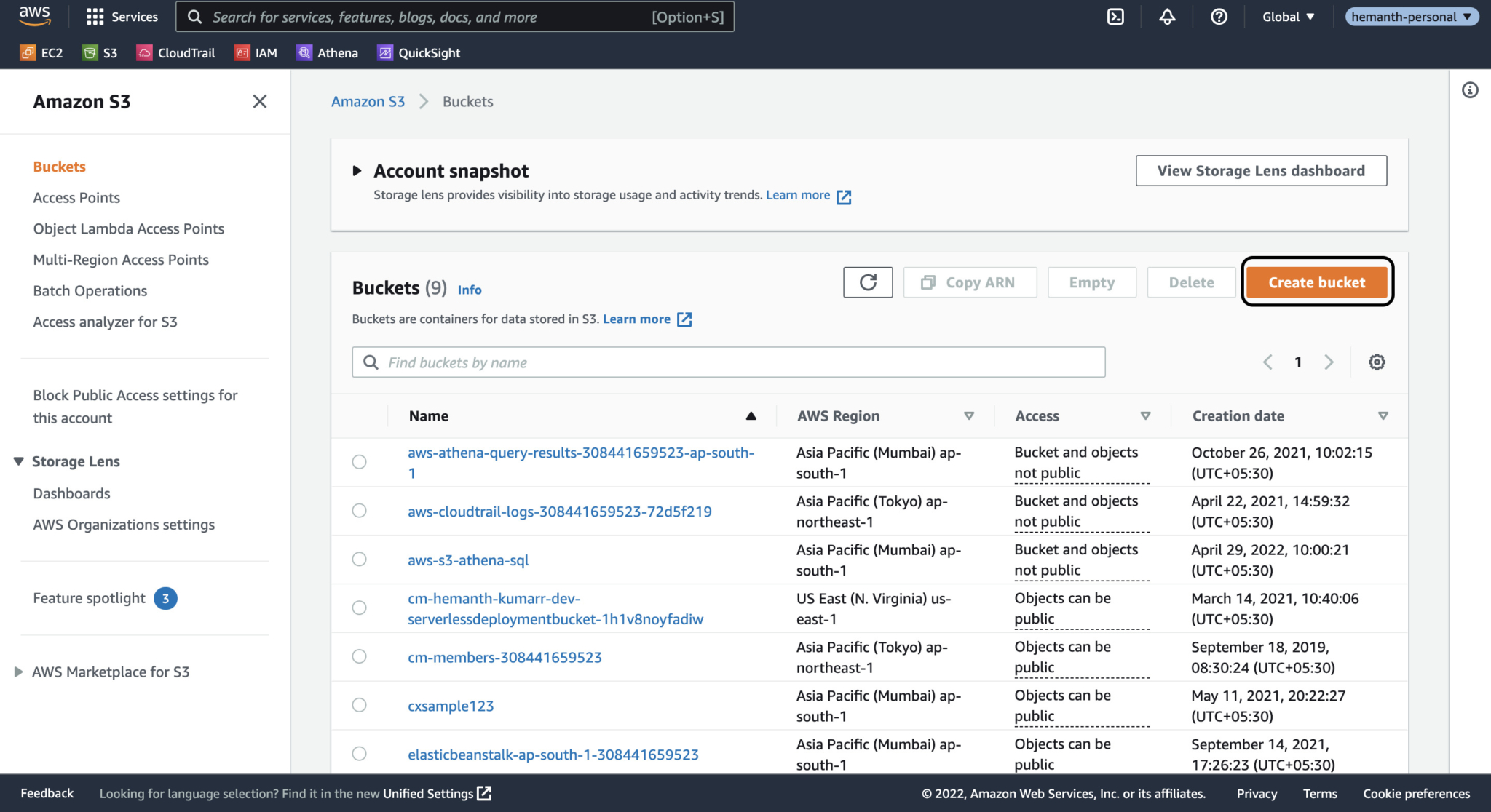Open the hemanth-personal account menu
Screen dimensions: 1491x812
tap(1411, 16)
